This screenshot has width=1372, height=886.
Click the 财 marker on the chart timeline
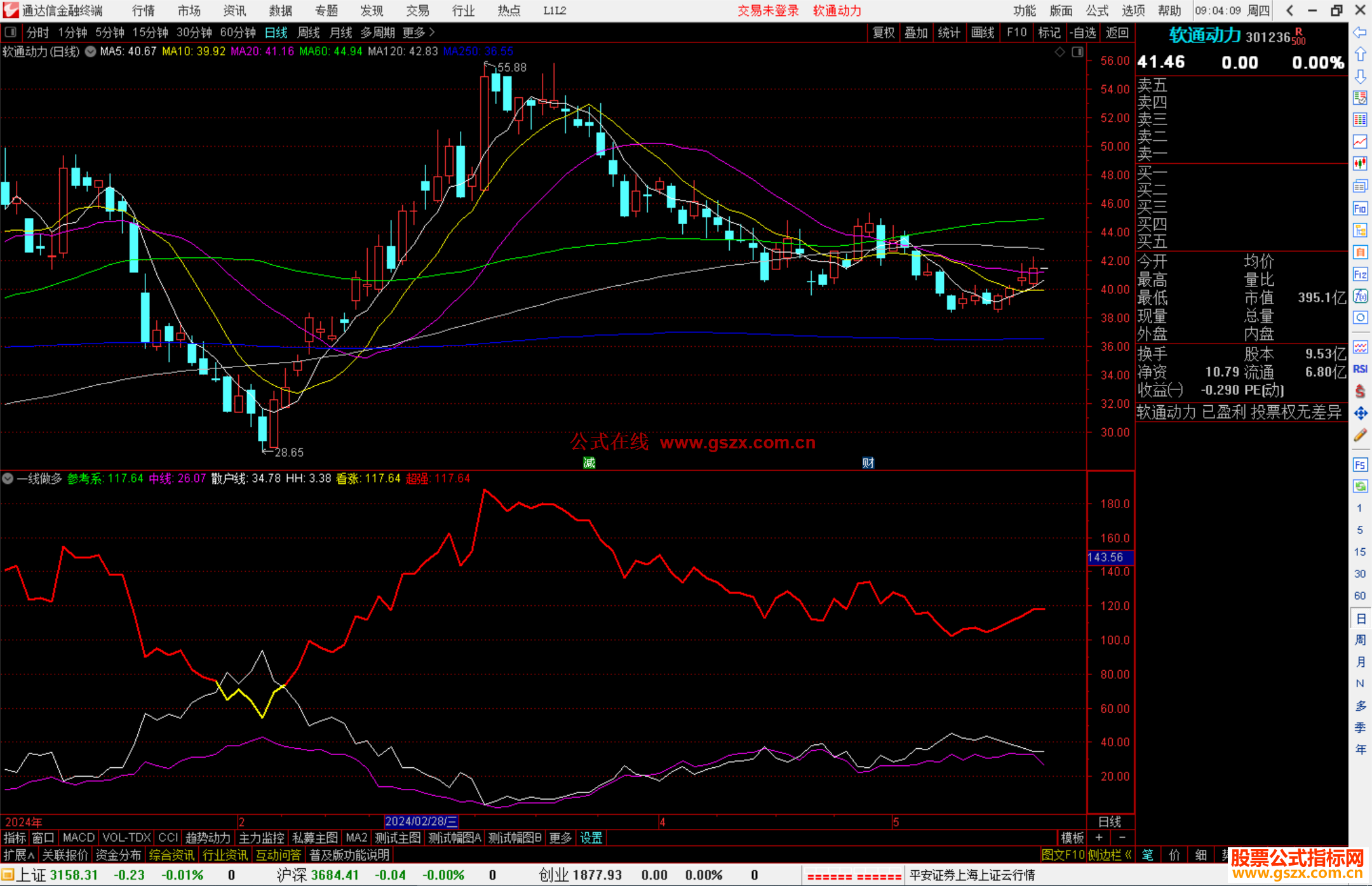[x=868, y=462]
